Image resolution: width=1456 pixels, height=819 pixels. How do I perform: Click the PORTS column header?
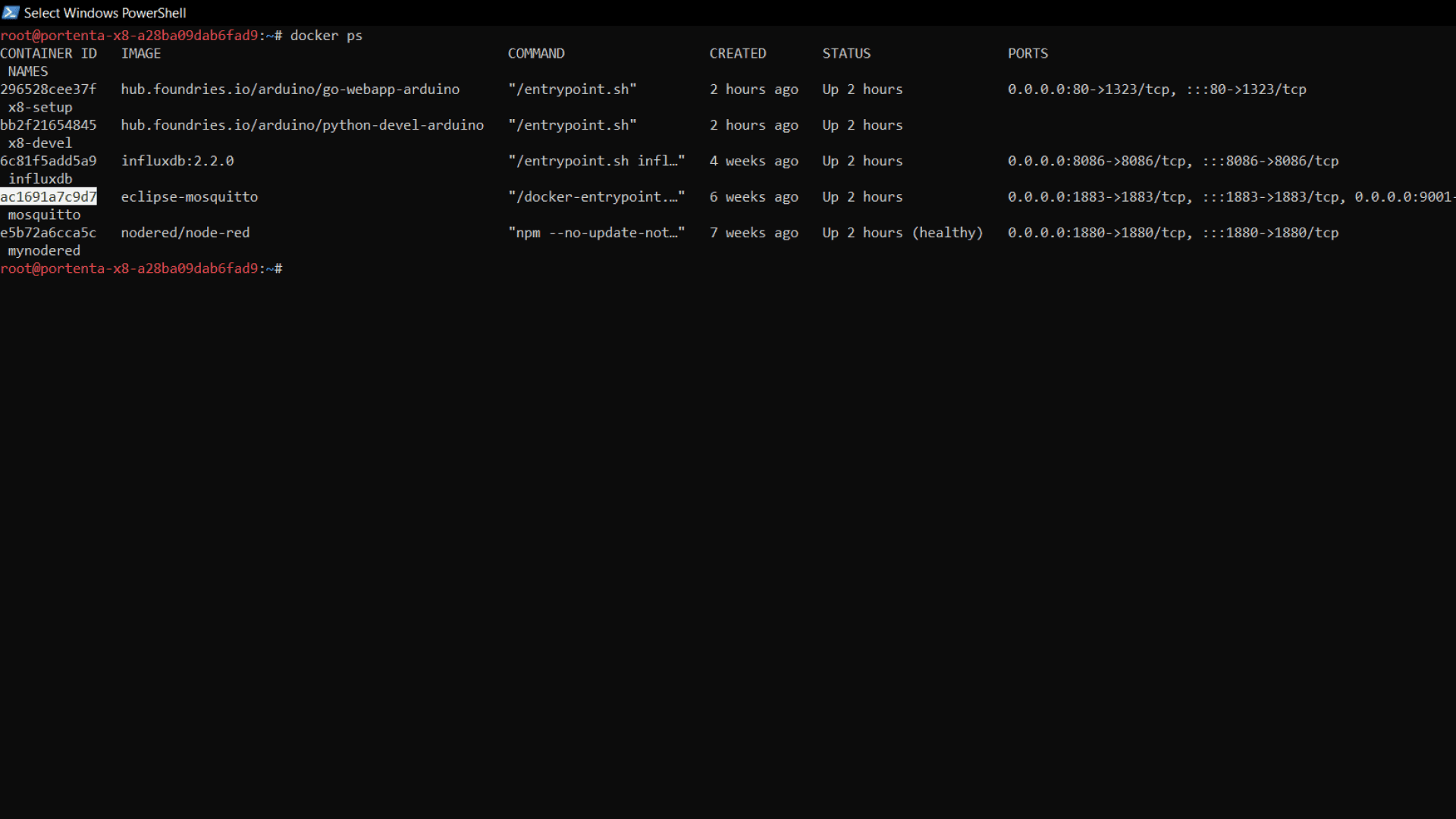click(x=1028, y=53)
